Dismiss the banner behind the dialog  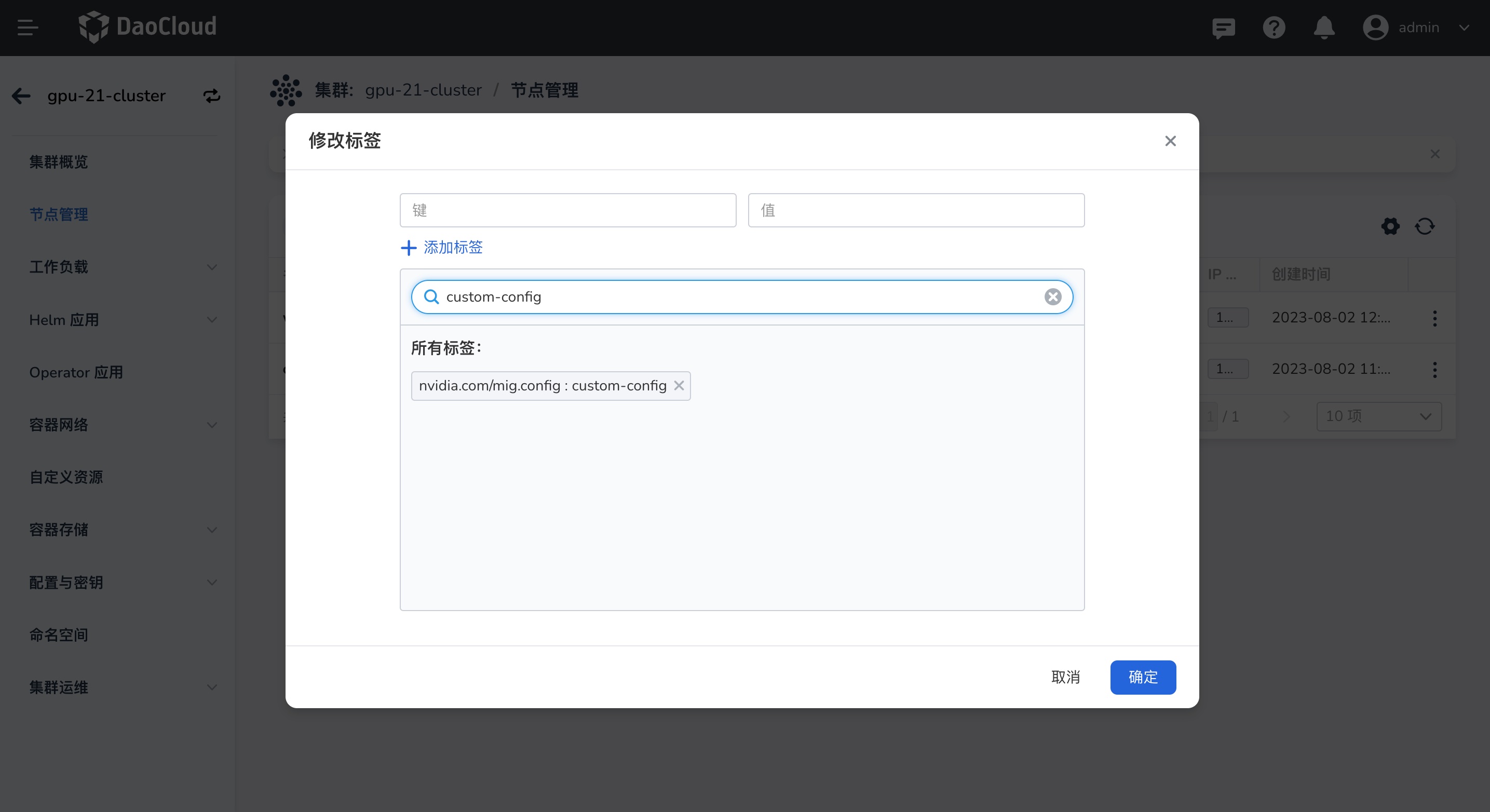tap(1435, 154)
